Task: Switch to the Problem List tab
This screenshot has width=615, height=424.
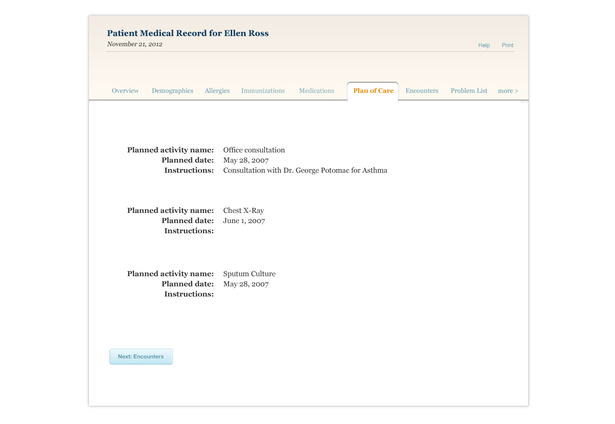Action: pyautogui.click(x=469, y=91)
